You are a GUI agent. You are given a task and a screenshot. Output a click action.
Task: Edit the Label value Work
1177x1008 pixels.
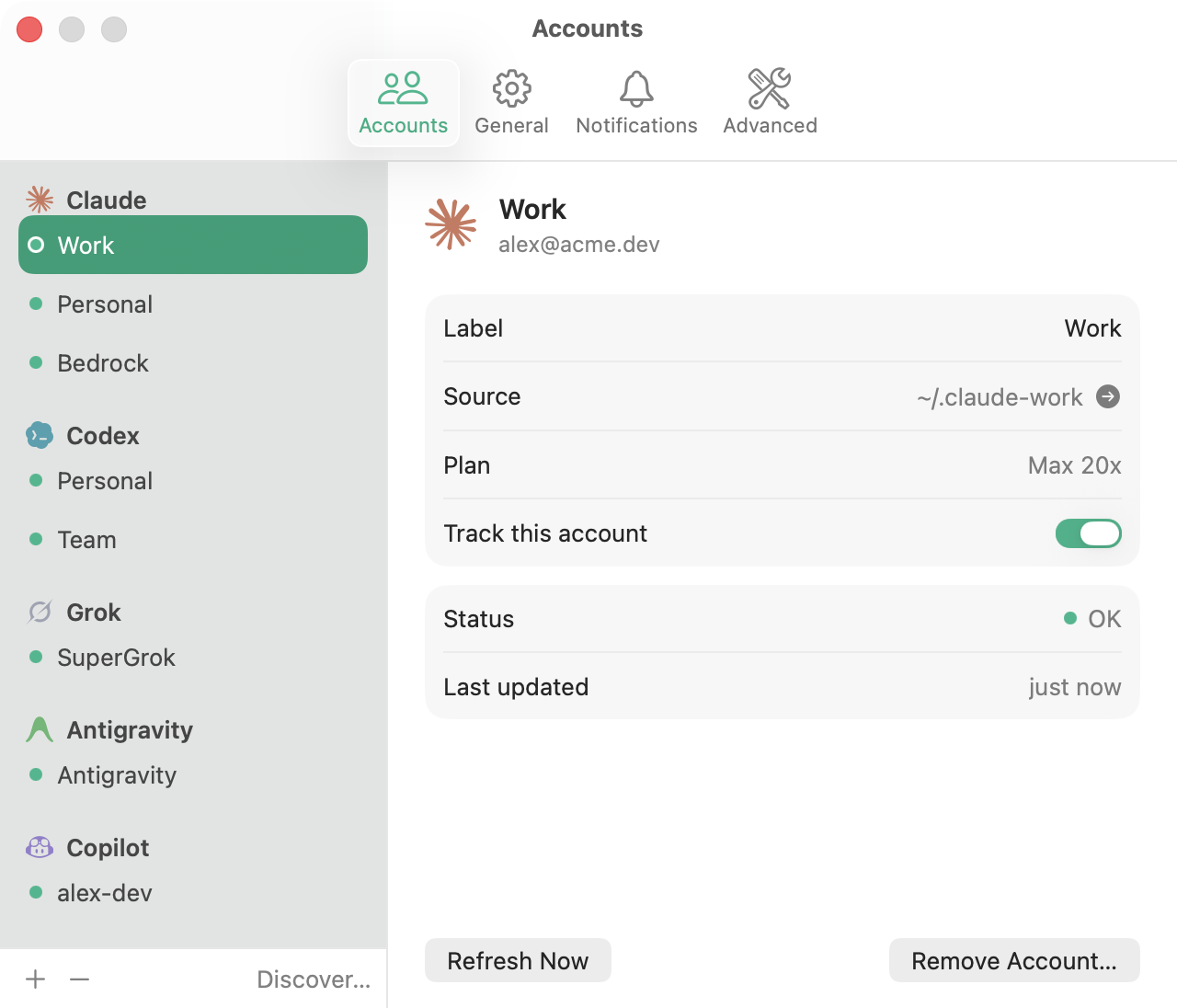point(1092,328)
